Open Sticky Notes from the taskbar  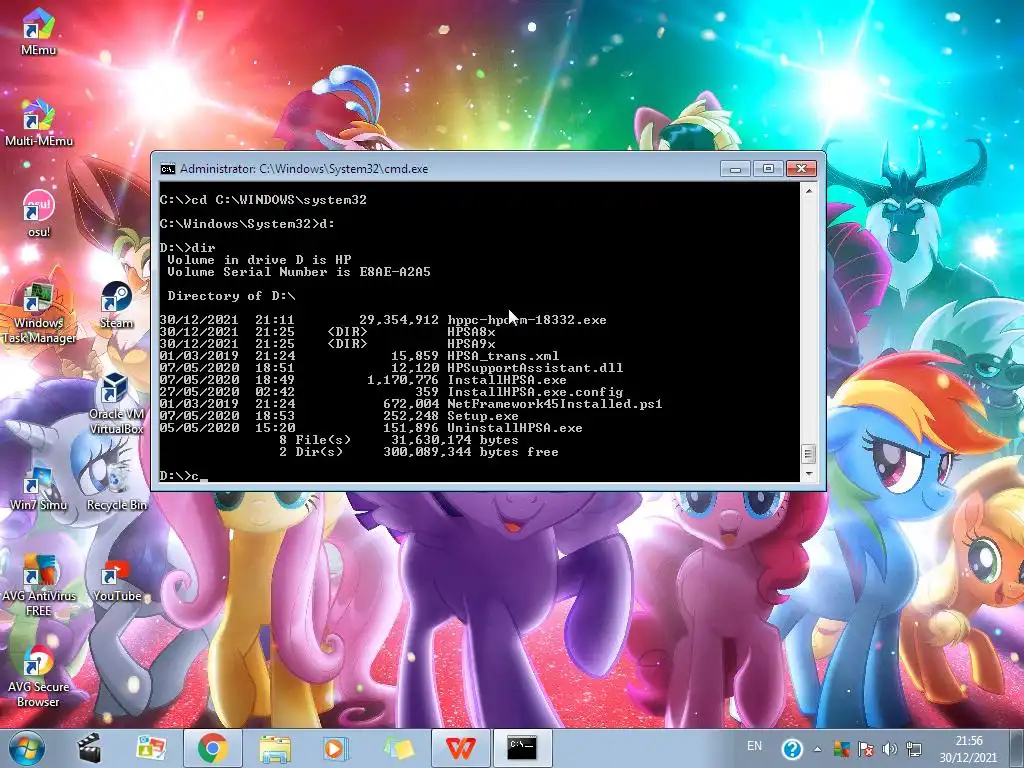coord(398,748)
